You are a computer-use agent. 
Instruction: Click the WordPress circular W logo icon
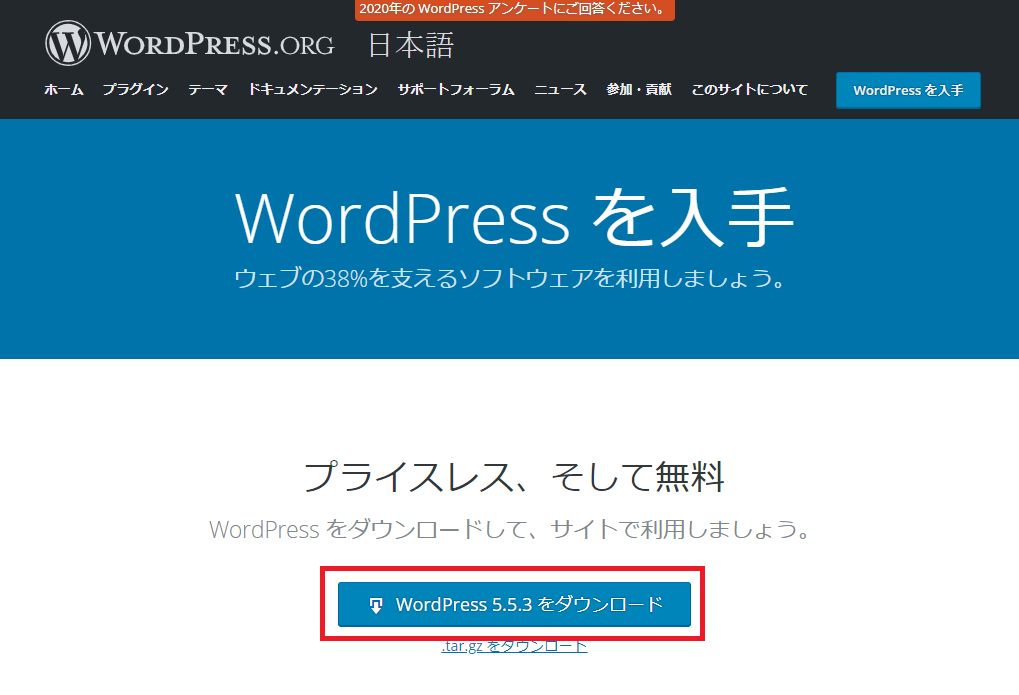point(68,44)
